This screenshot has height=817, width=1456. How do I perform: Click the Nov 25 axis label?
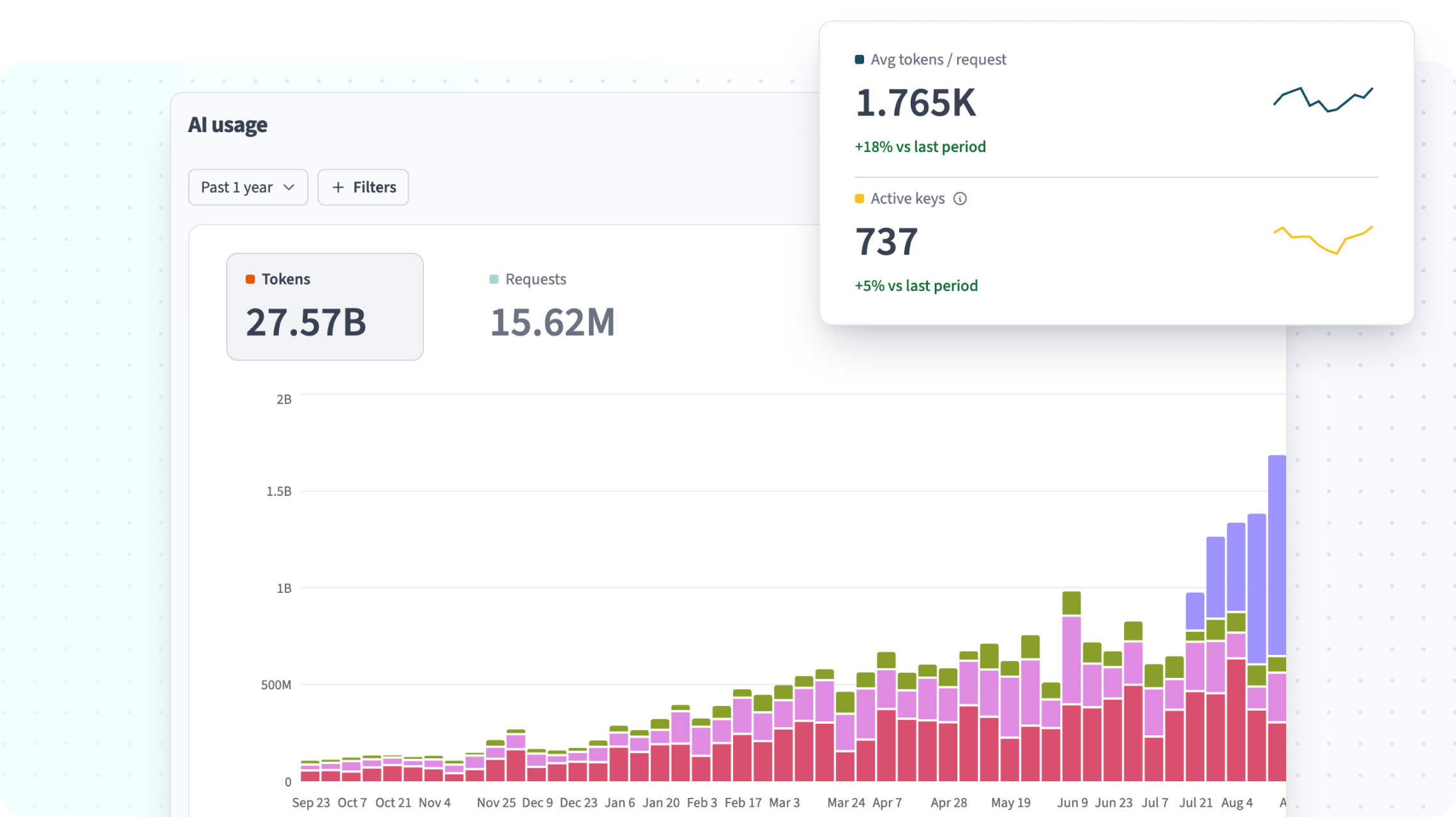(496, 802)
